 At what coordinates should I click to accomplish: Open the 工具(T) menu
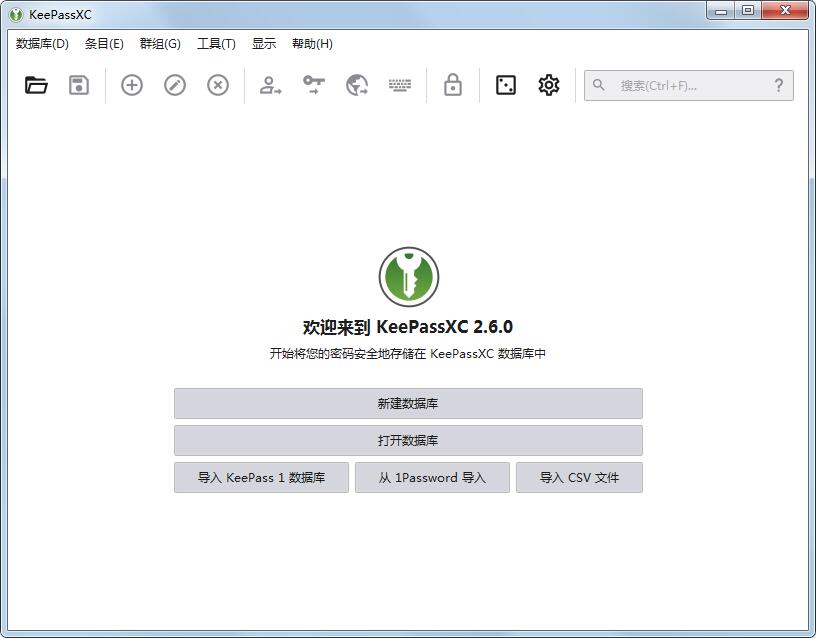pos(216,44)
